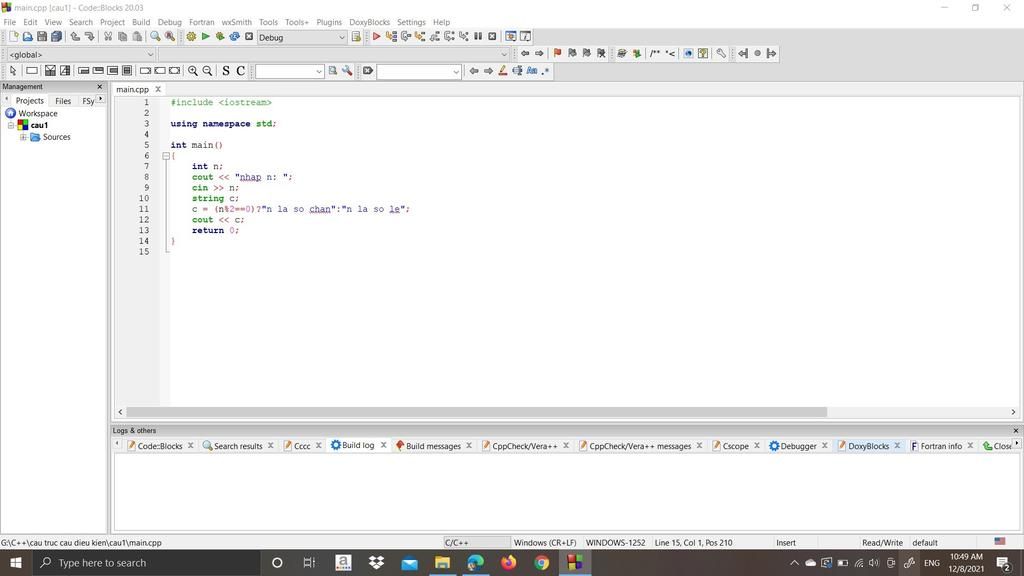This screenshot has height=576, width=1024.
Task: Close the main.cpp editor tab
Action: [x=158, y=89]
